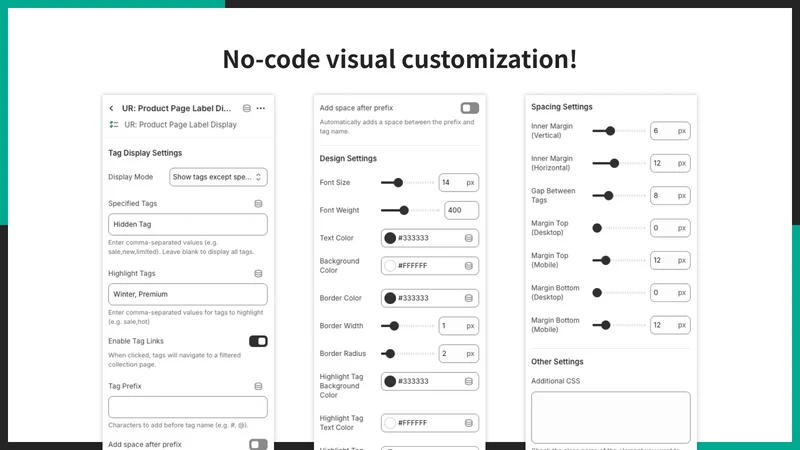
Task: Adjust the Margin Top (Mobile) slider
Action: (x=619, y=261)
